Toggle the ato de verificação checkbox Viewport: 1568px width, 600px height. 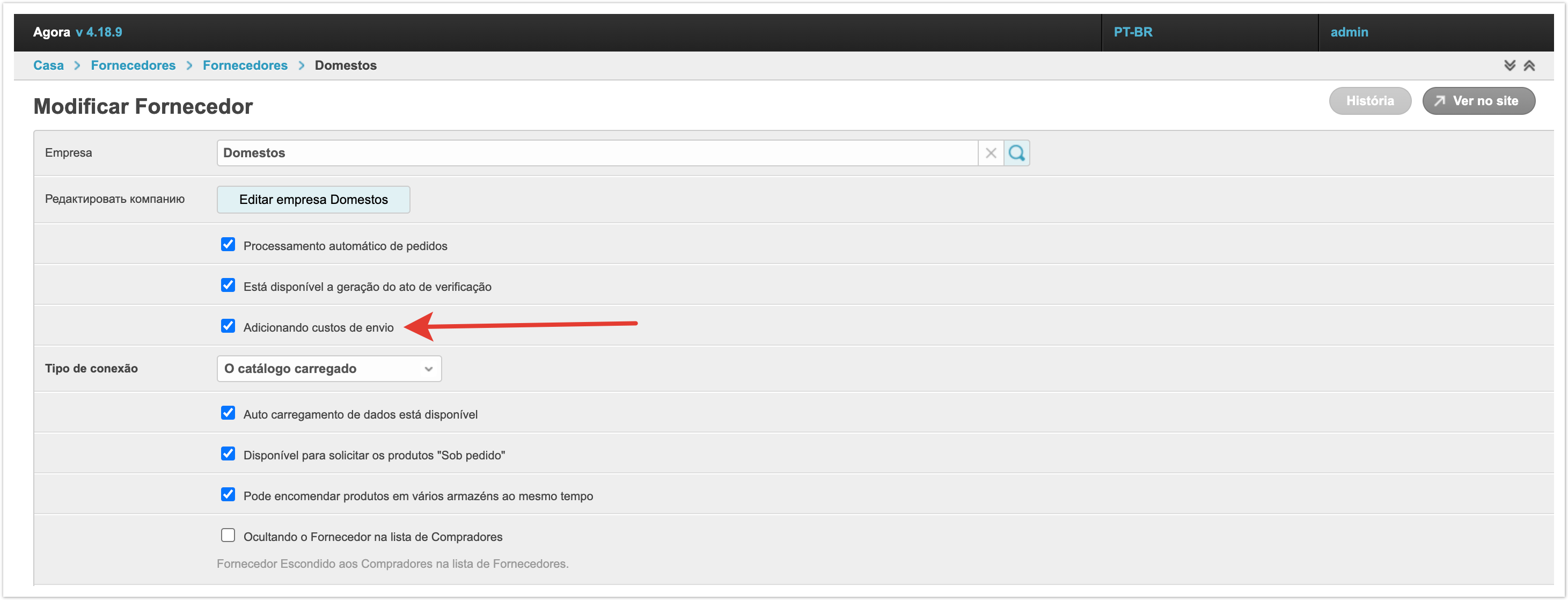click(x=228, y=286)
